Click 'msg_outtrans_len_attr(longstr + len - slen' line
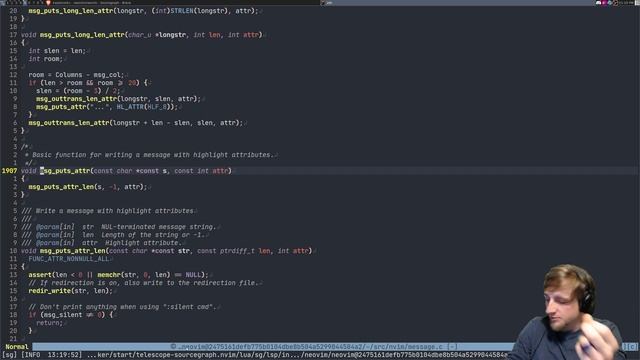The height and width of the screenshot is (360, 640). click(136, 122)
